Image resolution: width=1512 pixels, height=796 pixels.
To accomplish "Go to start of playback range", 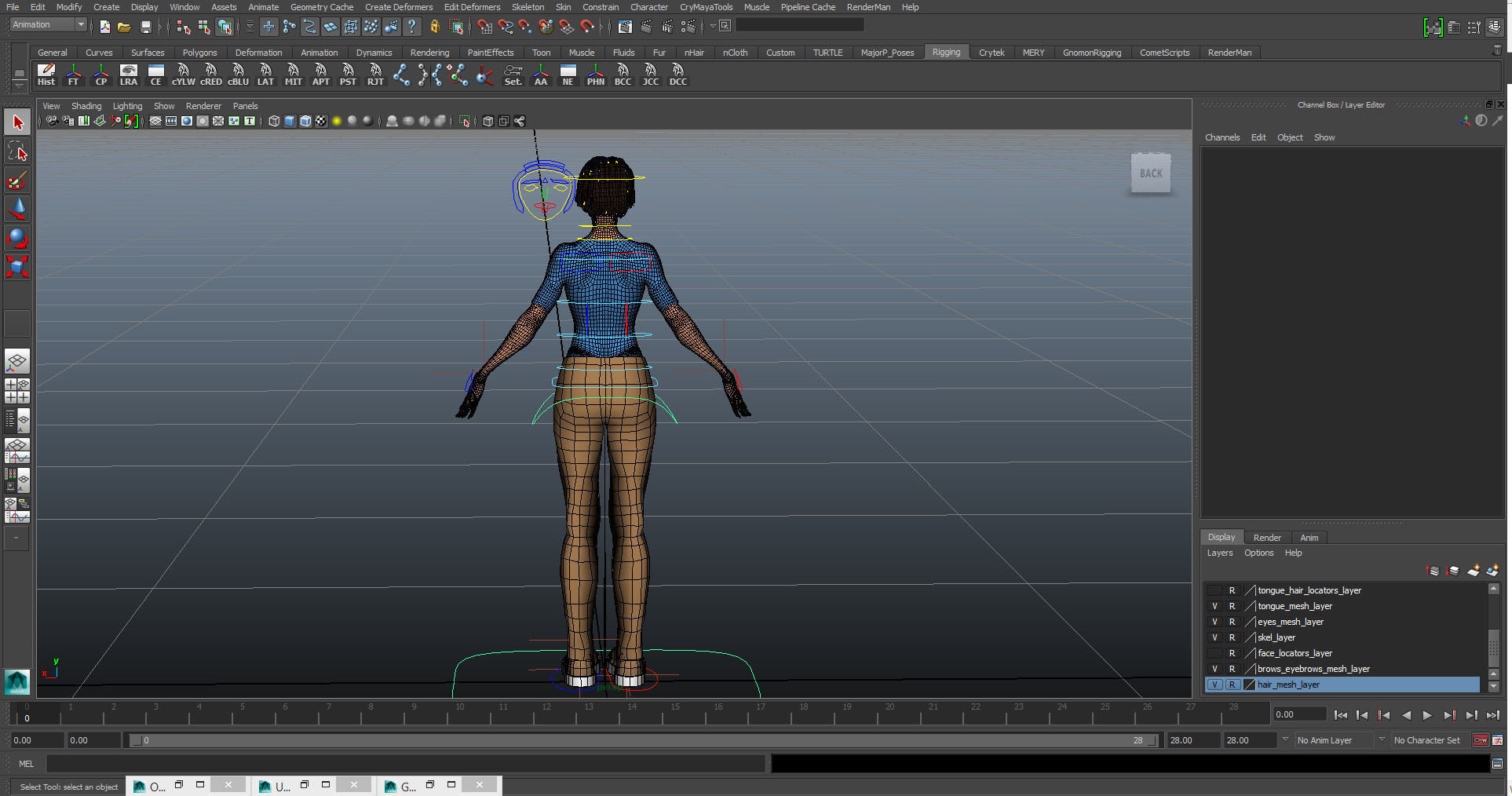I will [x=1341, y=715].
